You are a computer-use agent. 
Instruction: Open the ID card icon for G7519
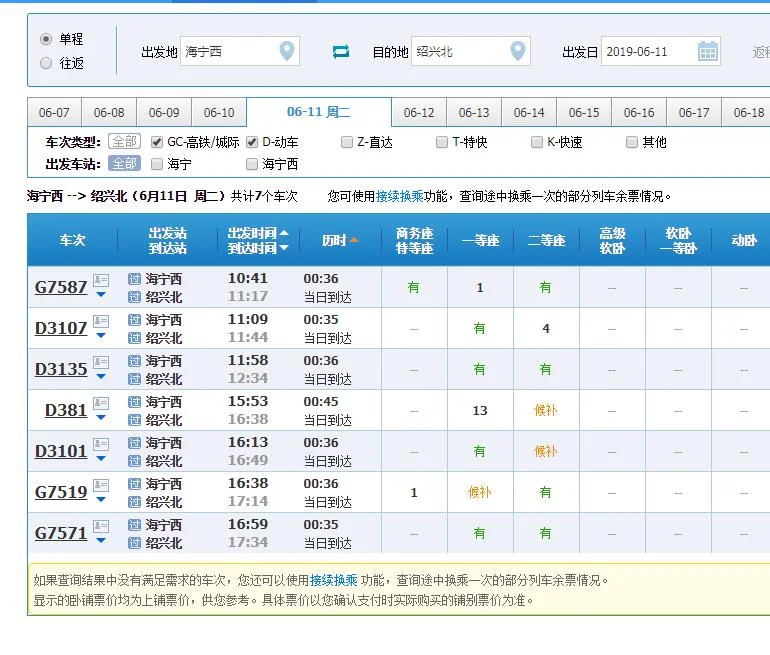[101, 486]
